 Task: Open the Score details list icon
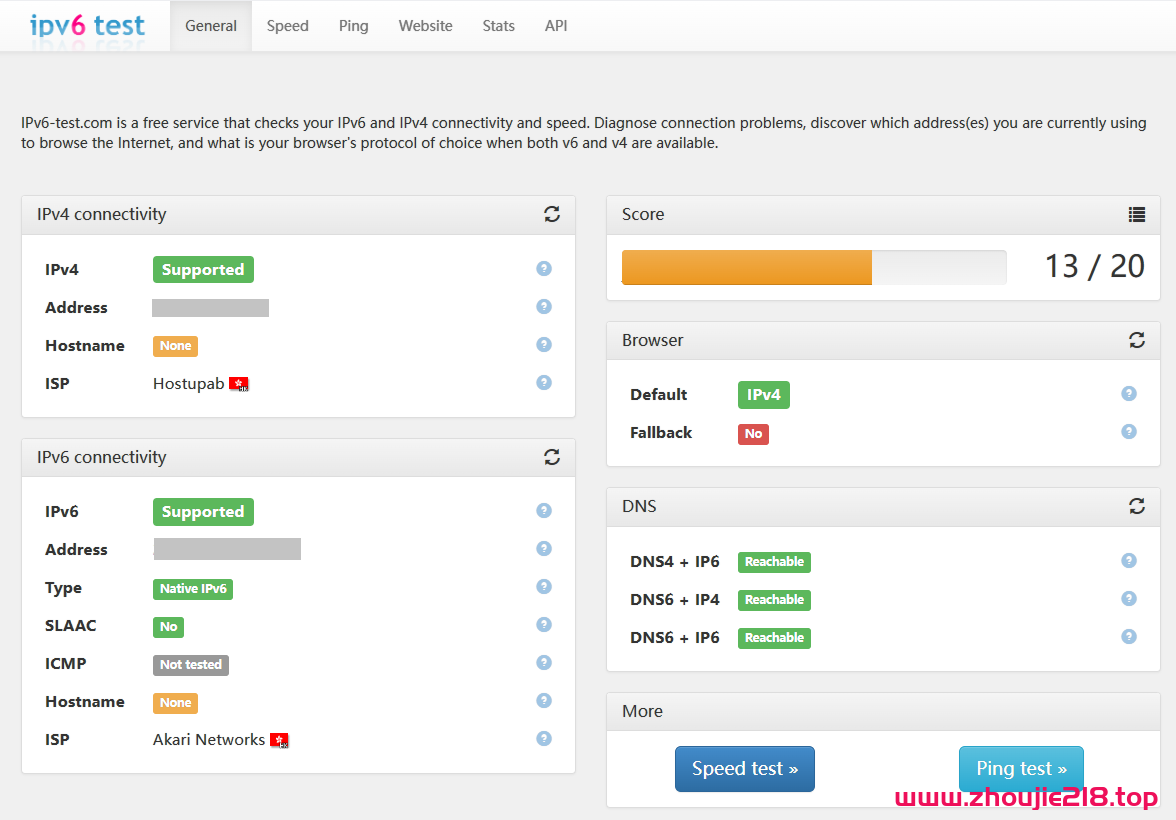1137,214
